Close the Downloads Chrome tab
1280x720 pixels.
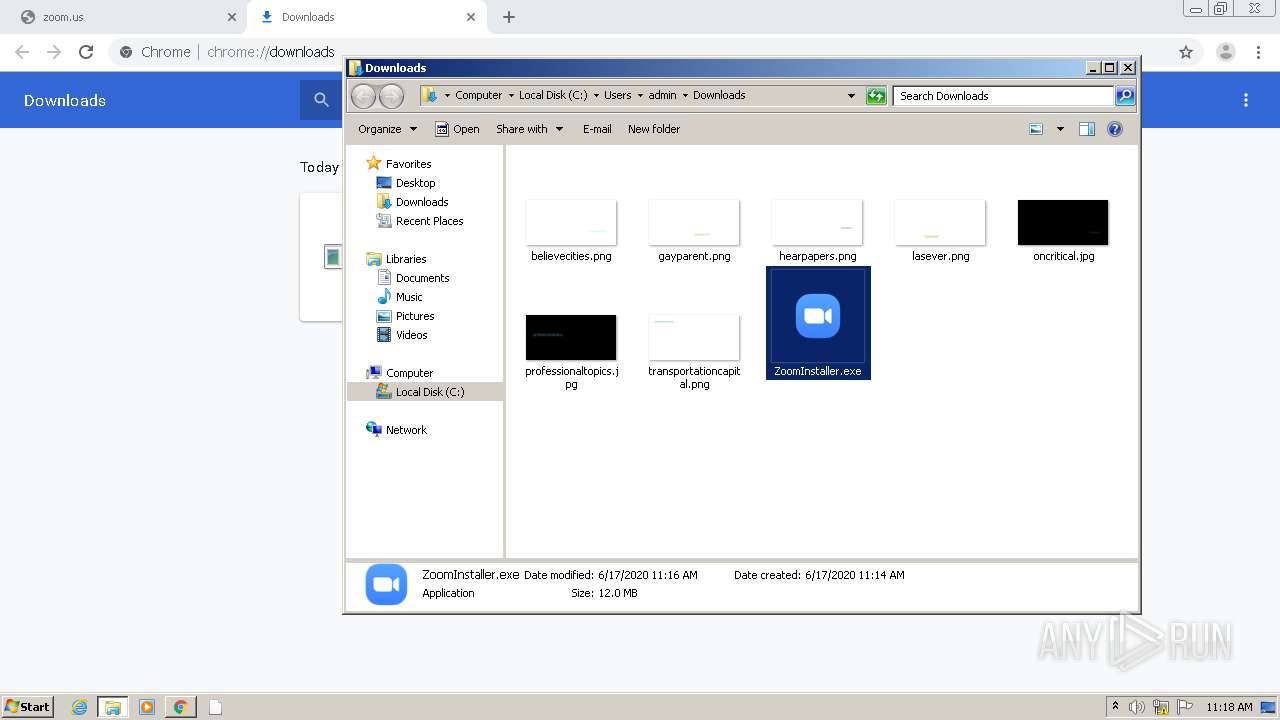[471, 17]
